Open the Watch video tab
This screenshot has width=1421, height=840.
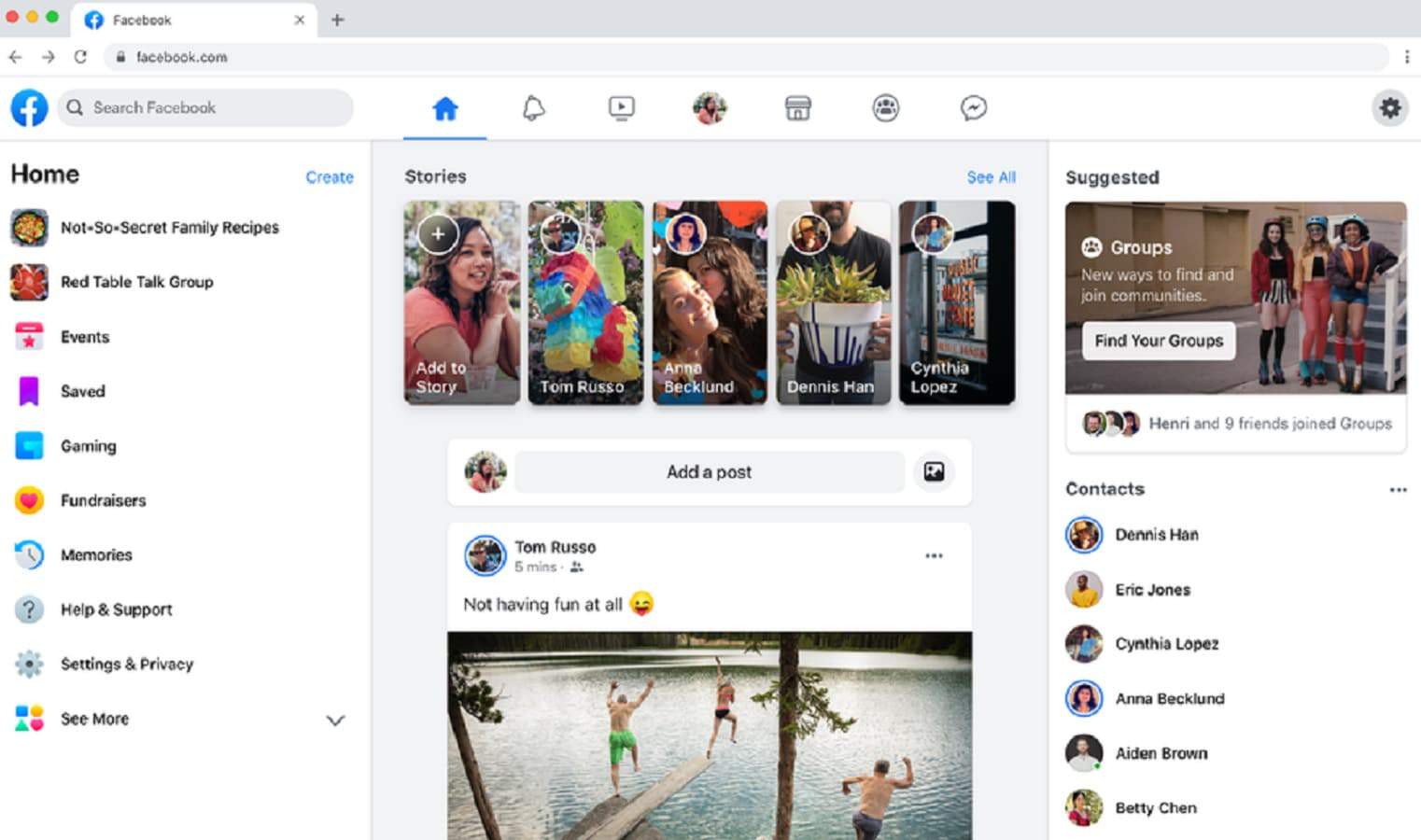click(621, 108)
